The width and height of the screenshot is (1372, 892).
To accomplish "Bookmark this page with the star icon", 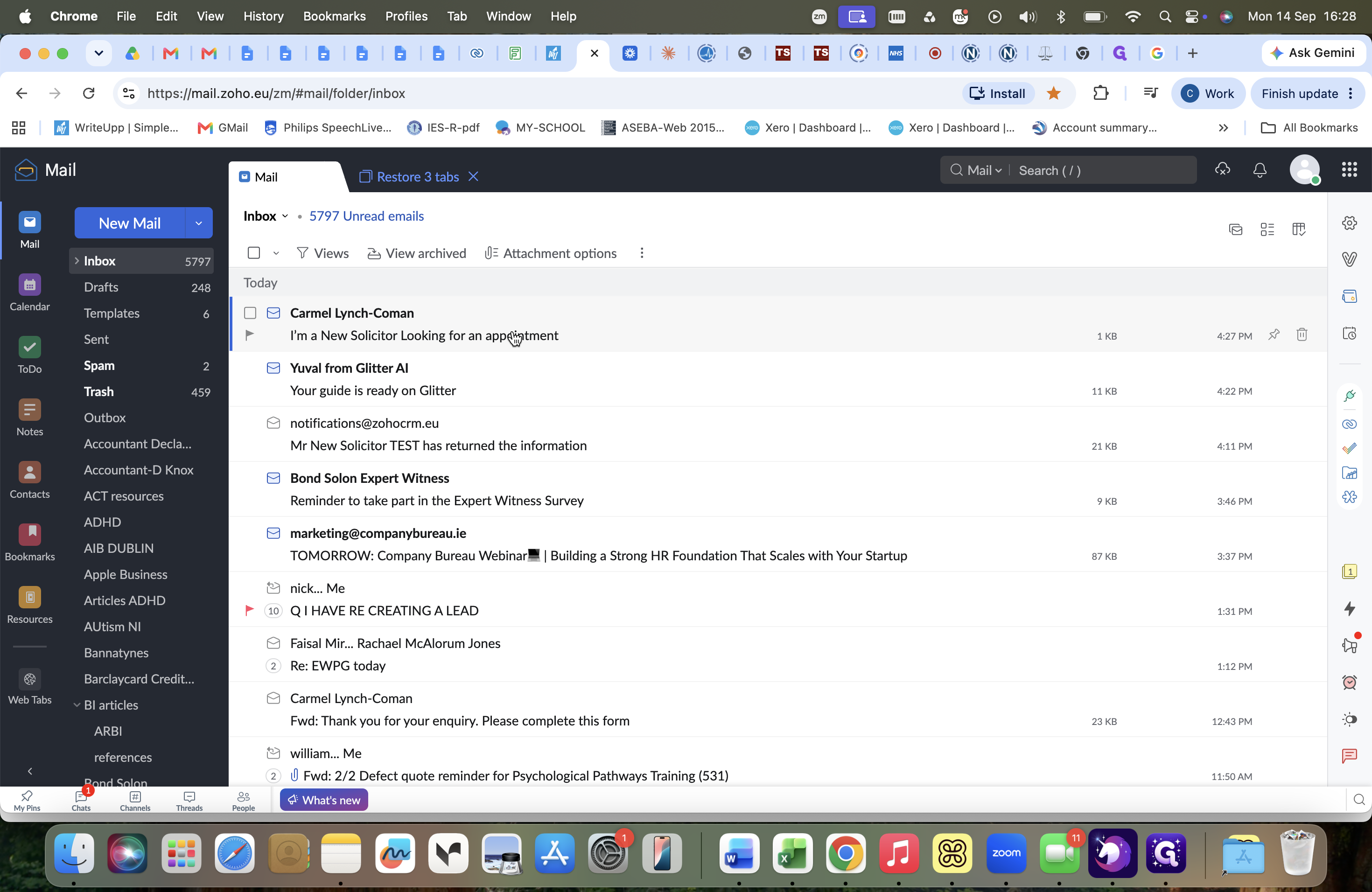I will [1053, 93].
